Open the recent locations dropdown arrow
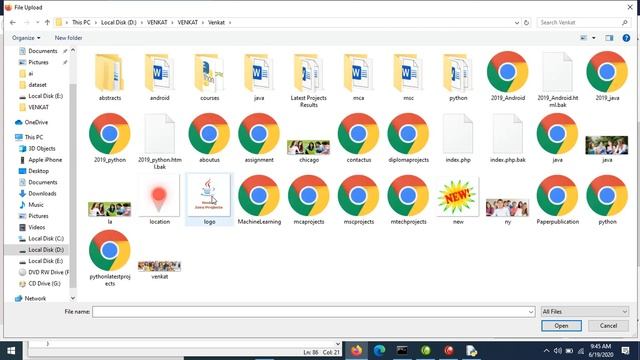Screen dimensions: 640x360 (x=37, y=22)
